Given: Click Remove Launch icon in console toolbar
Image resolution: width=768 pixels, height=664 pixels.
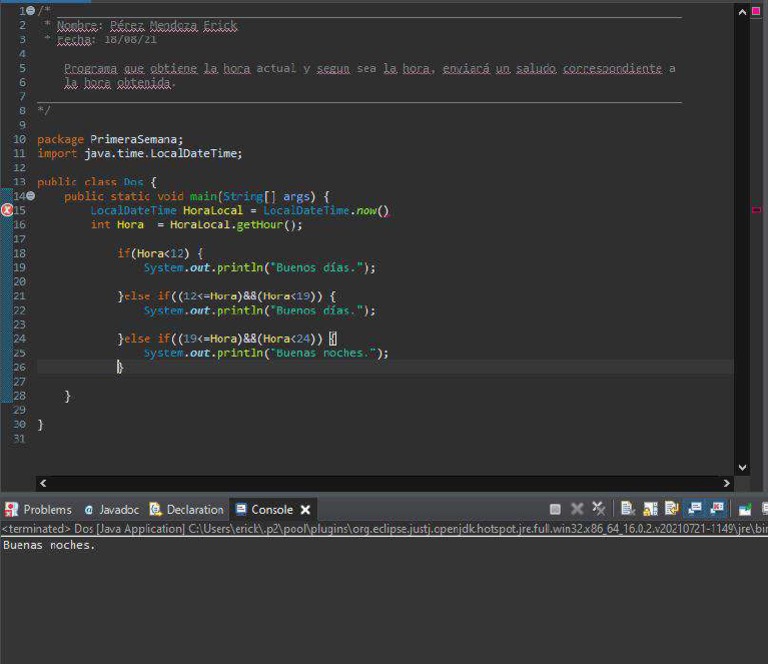Looking at the screenshot, I should pyautogui.click(x=577, y=509).
